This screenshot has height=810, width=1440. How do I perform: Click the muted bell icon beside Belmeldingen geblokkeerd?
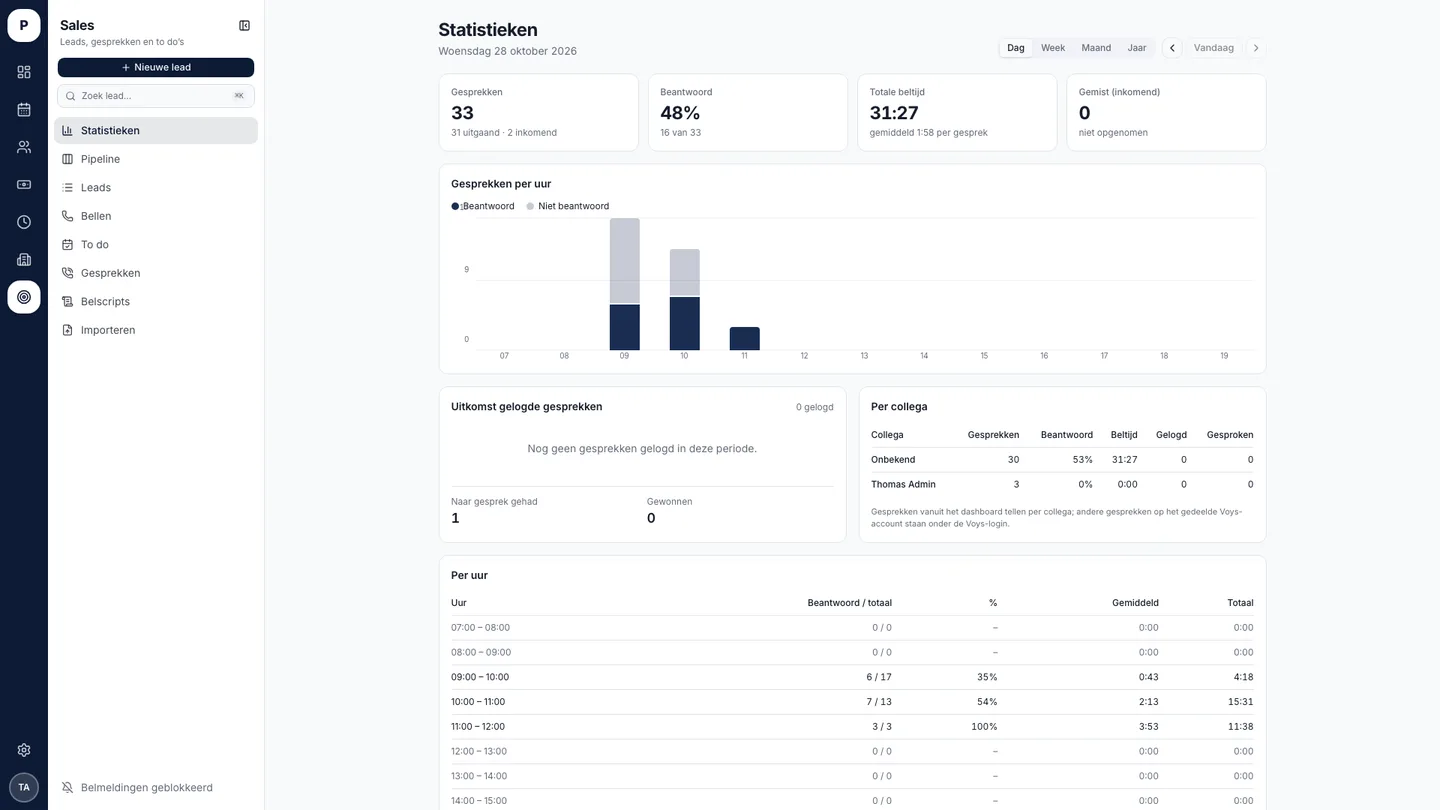pyautogui.click(x=68, y=787)
